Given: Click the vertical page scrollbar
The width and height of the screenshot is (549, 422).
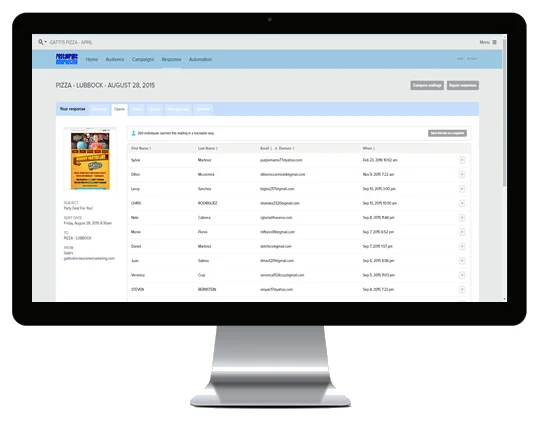Looking at the screenshot, I should pos(504,112).
